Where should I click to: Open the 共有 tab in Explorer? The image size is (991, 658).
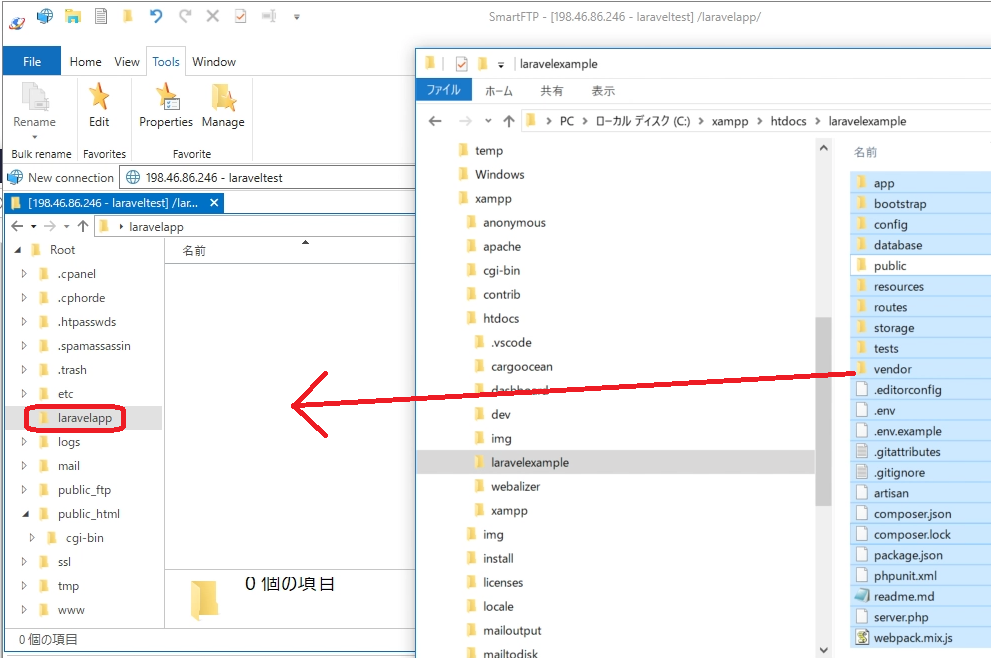(551, 90)
